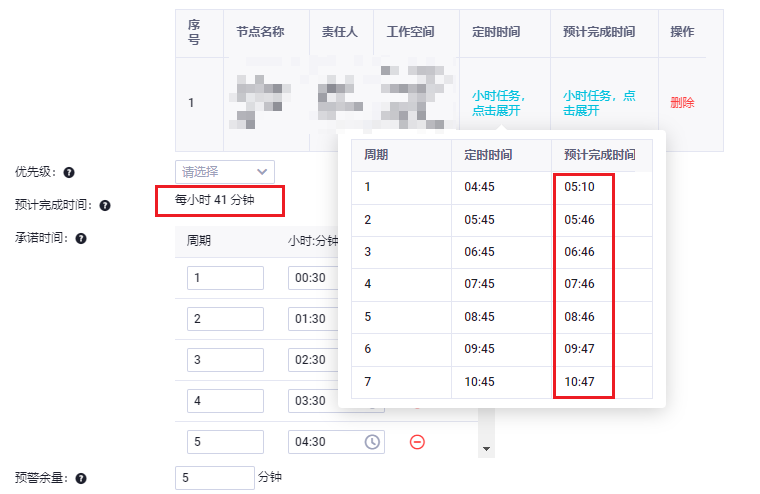The height and width of the screenshot is (494, 760).
Task: Click the 每小时 41 分钟 text
Action: [215, 200]
